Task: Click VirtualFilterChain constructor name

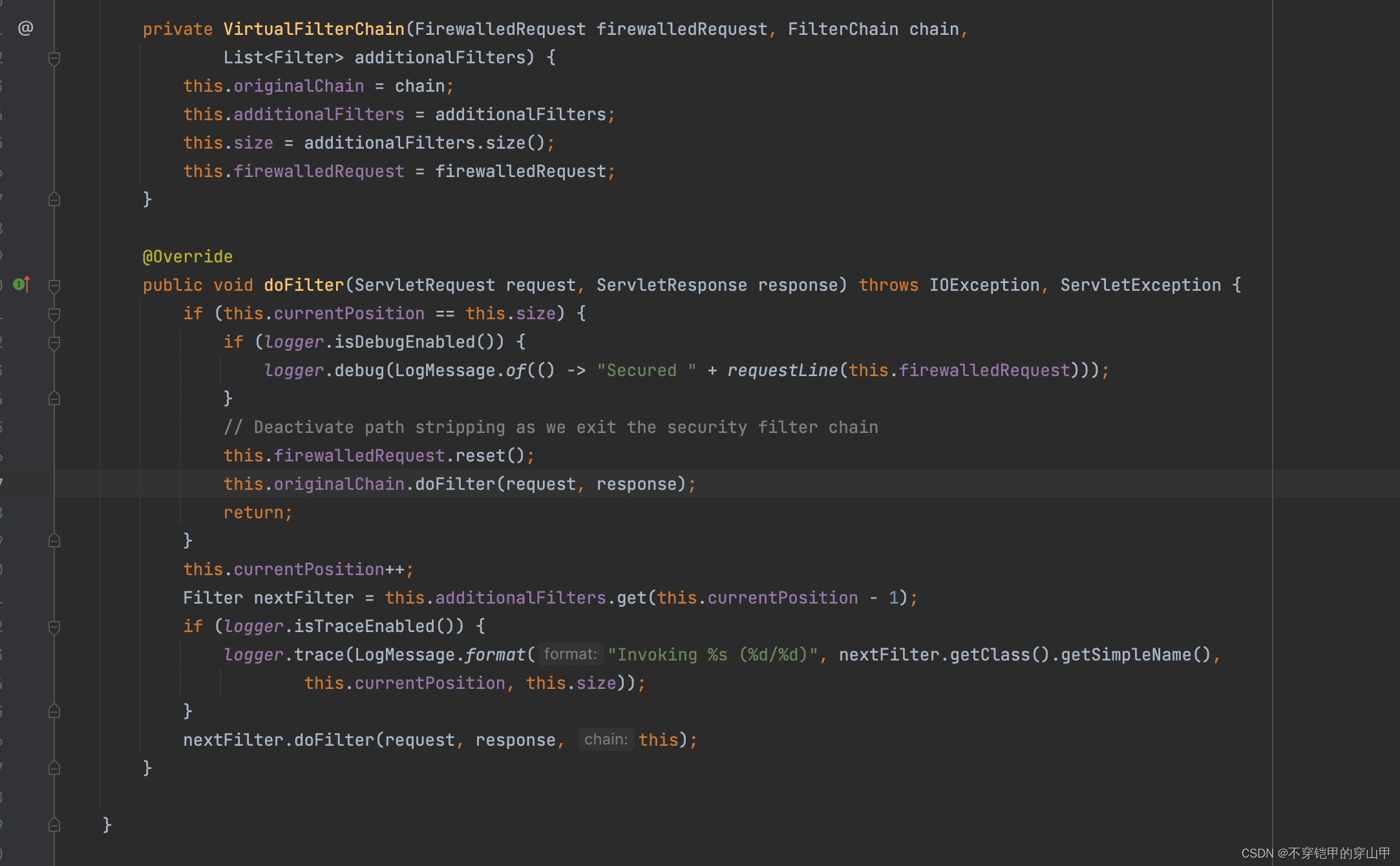Action: pyautogui.click(x=314, y=29)
